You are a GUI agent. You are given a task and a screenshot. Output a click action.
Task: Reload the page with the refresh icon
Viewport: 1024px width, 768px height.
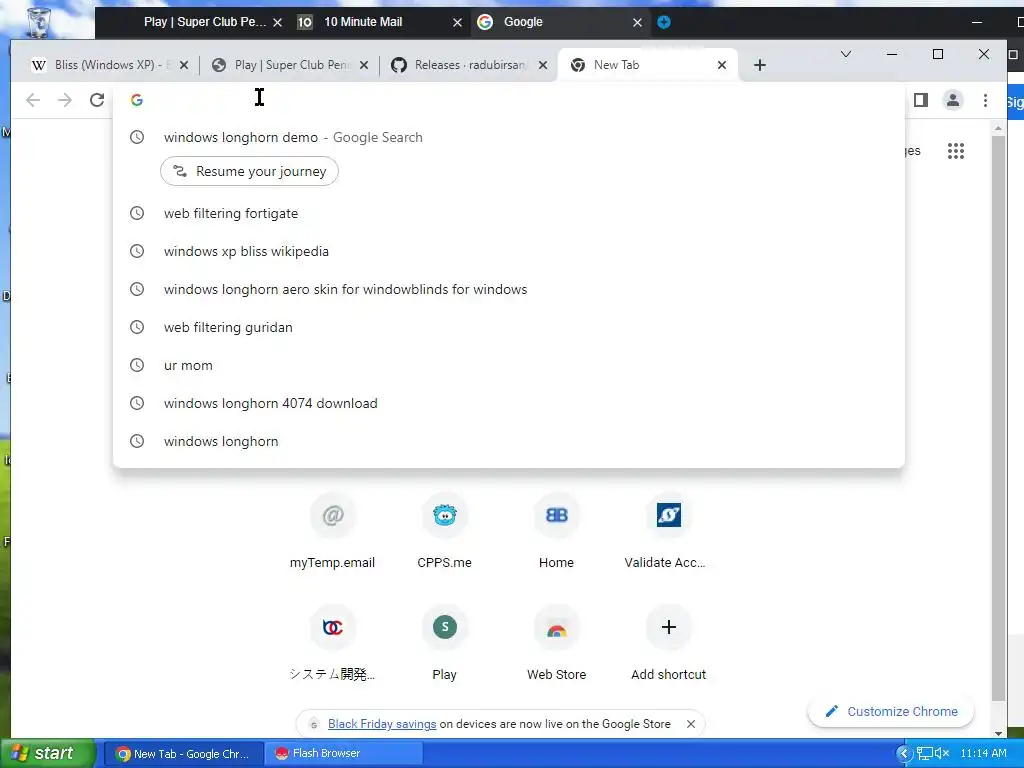(x=97, y=100)
